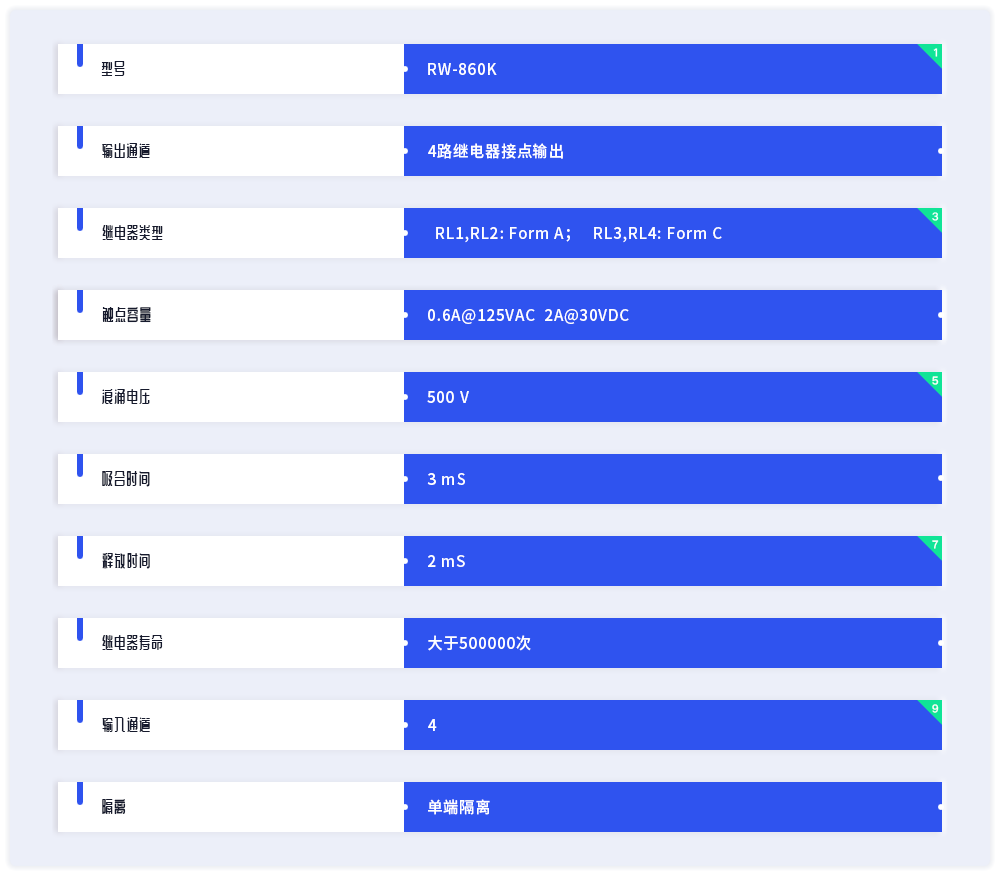Click the blue bar marker beside 隔离
Screen dimensions: 1000x876
tap(80, 793)
